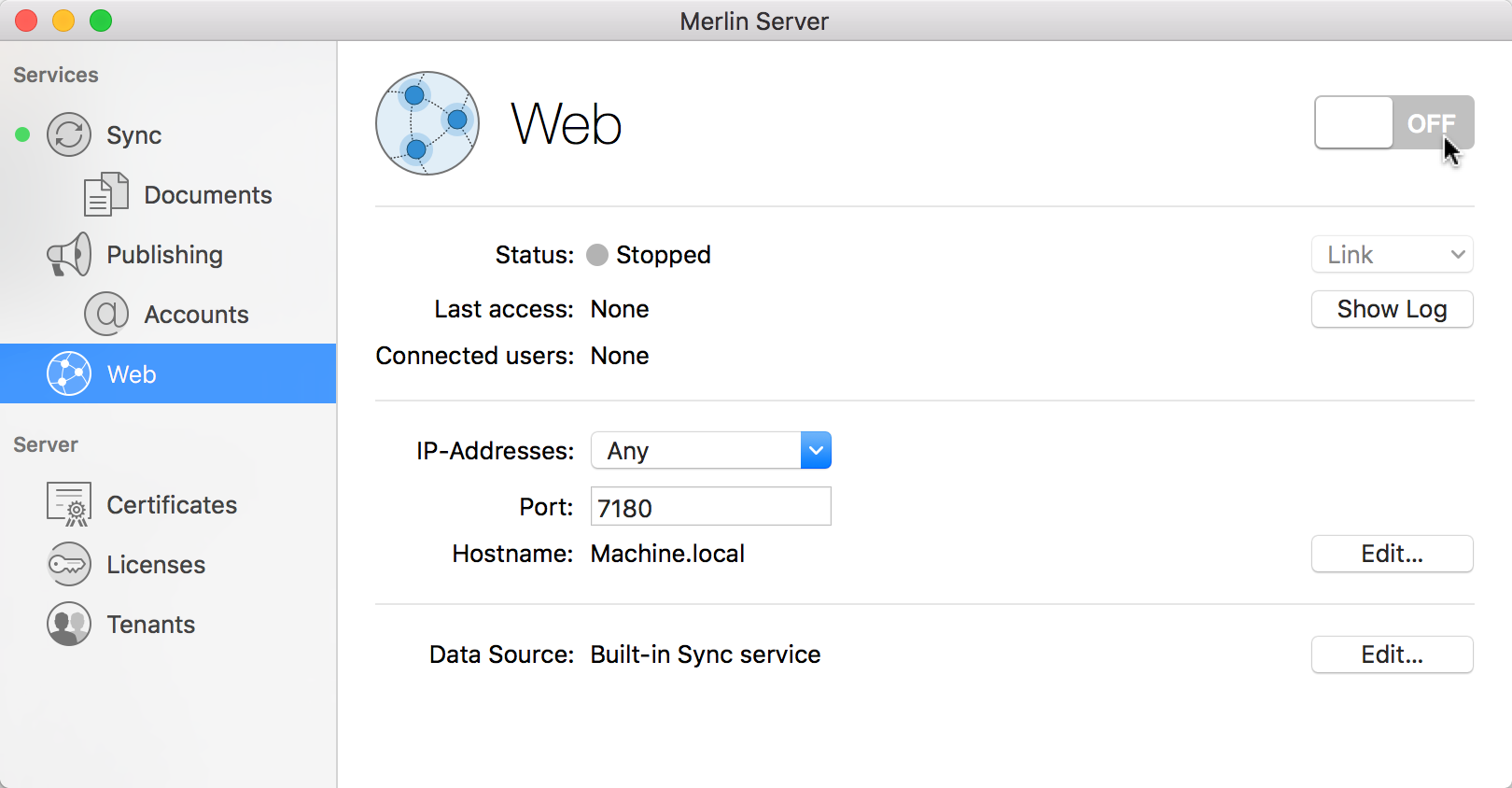The width and height of the screenshot is (1512, 788).
Task: Click the Show Log button
Action: 1393,309
